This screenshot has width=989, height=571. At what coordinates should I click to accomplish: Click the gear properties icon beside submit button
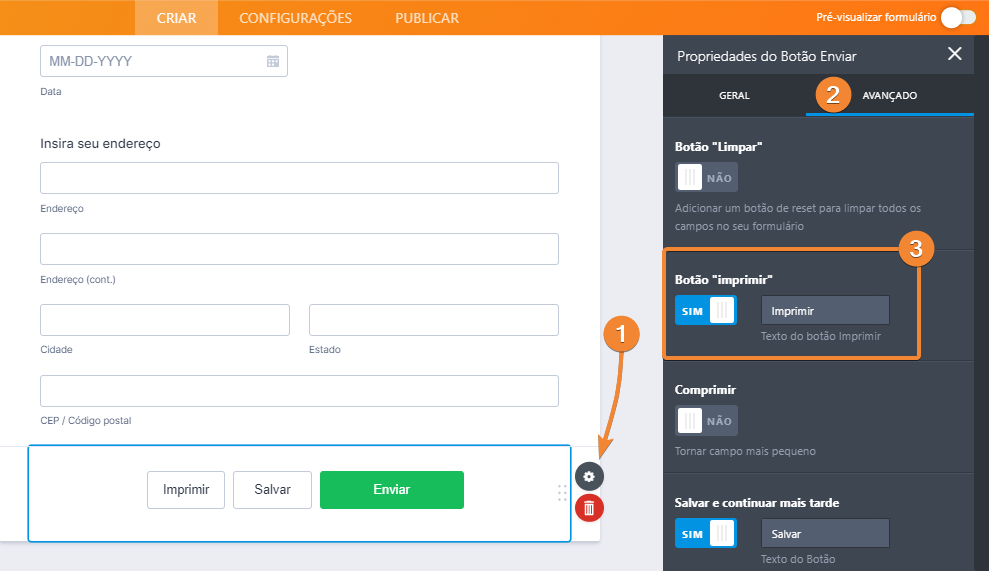pyautogui.click(x=589, y=477)
